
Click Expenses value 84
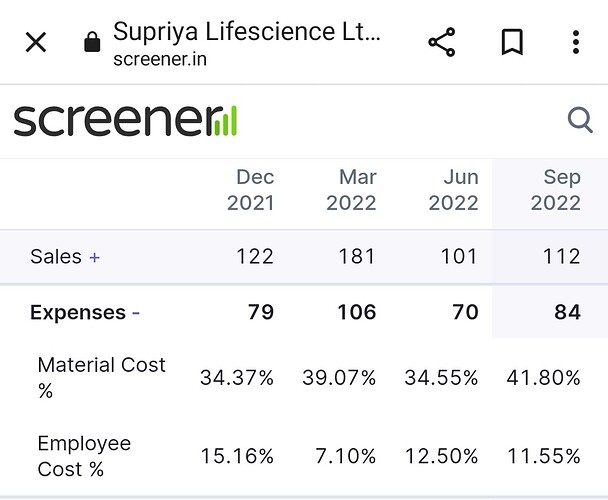567,312
